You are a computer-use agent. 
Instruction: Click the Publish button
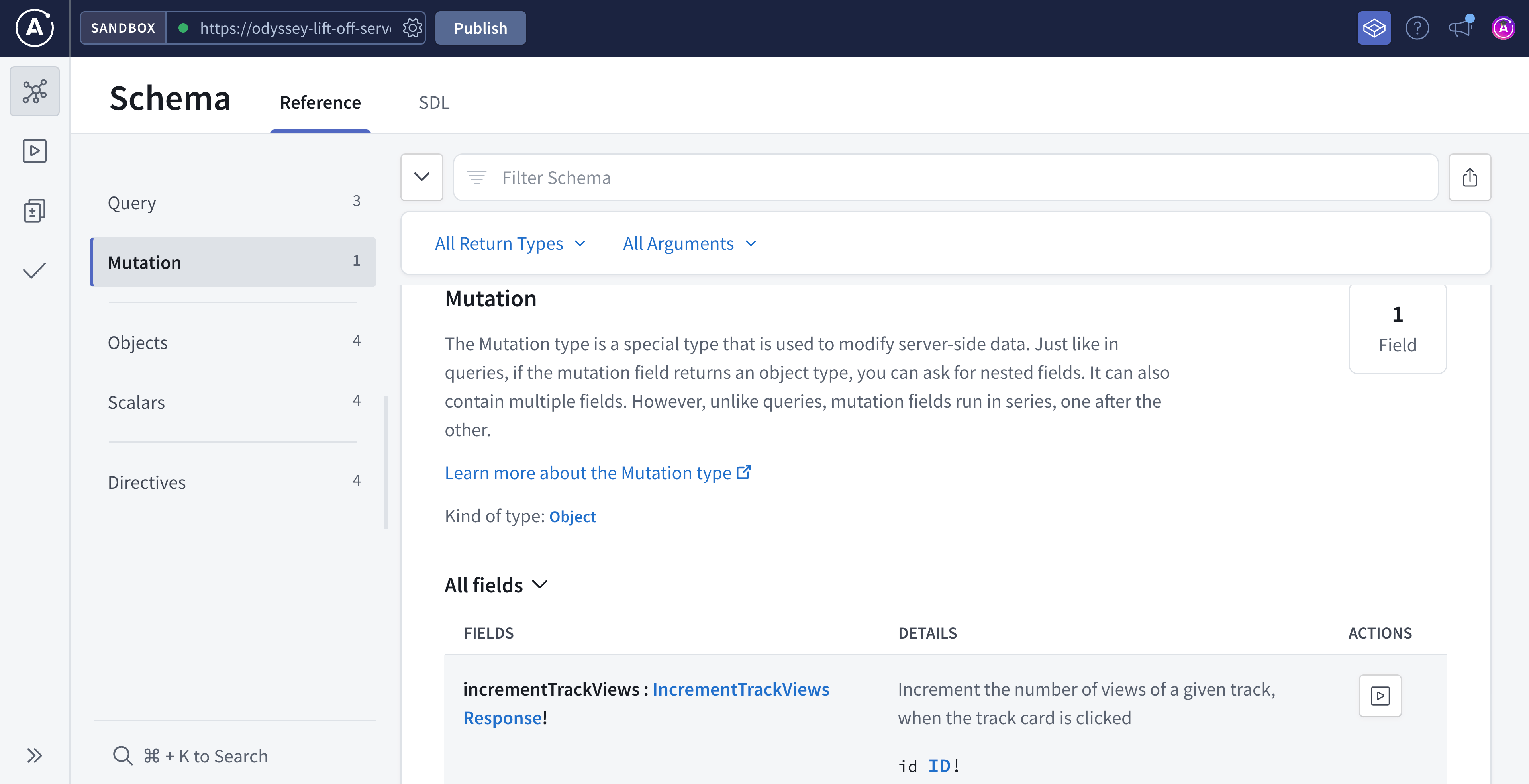480,27
